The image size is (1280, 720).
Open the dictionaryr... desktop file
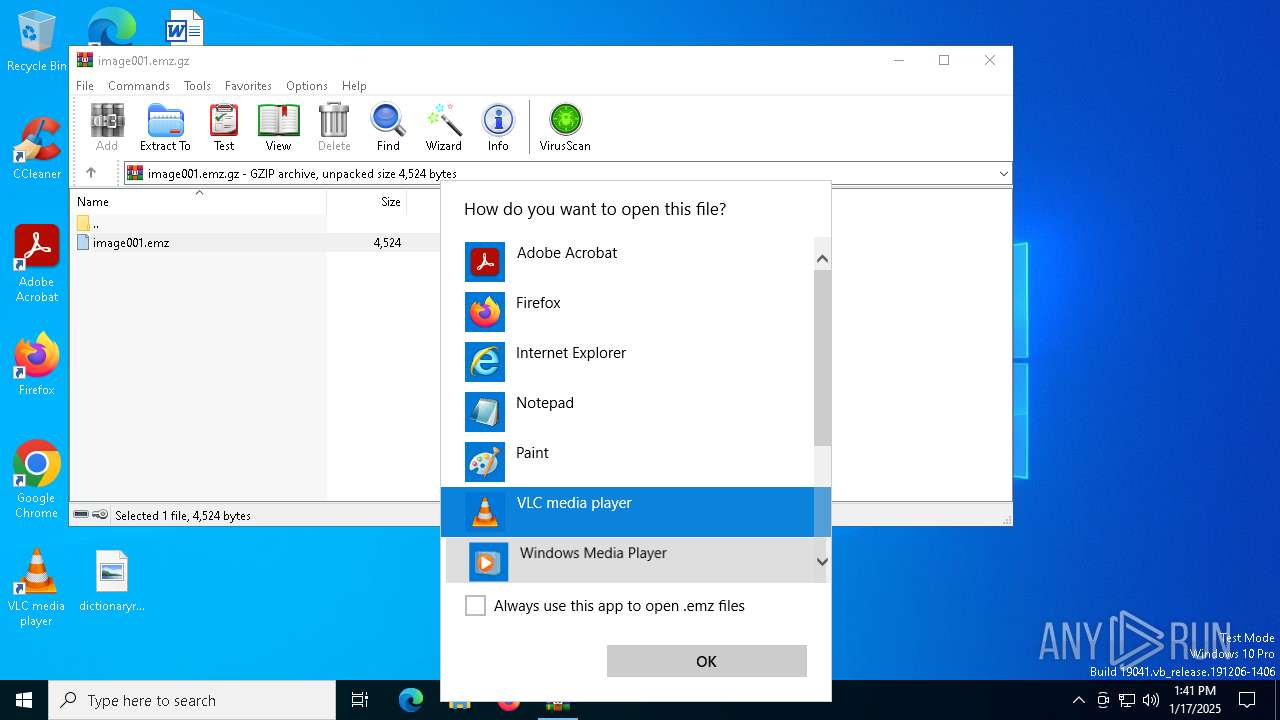[112, 581]
